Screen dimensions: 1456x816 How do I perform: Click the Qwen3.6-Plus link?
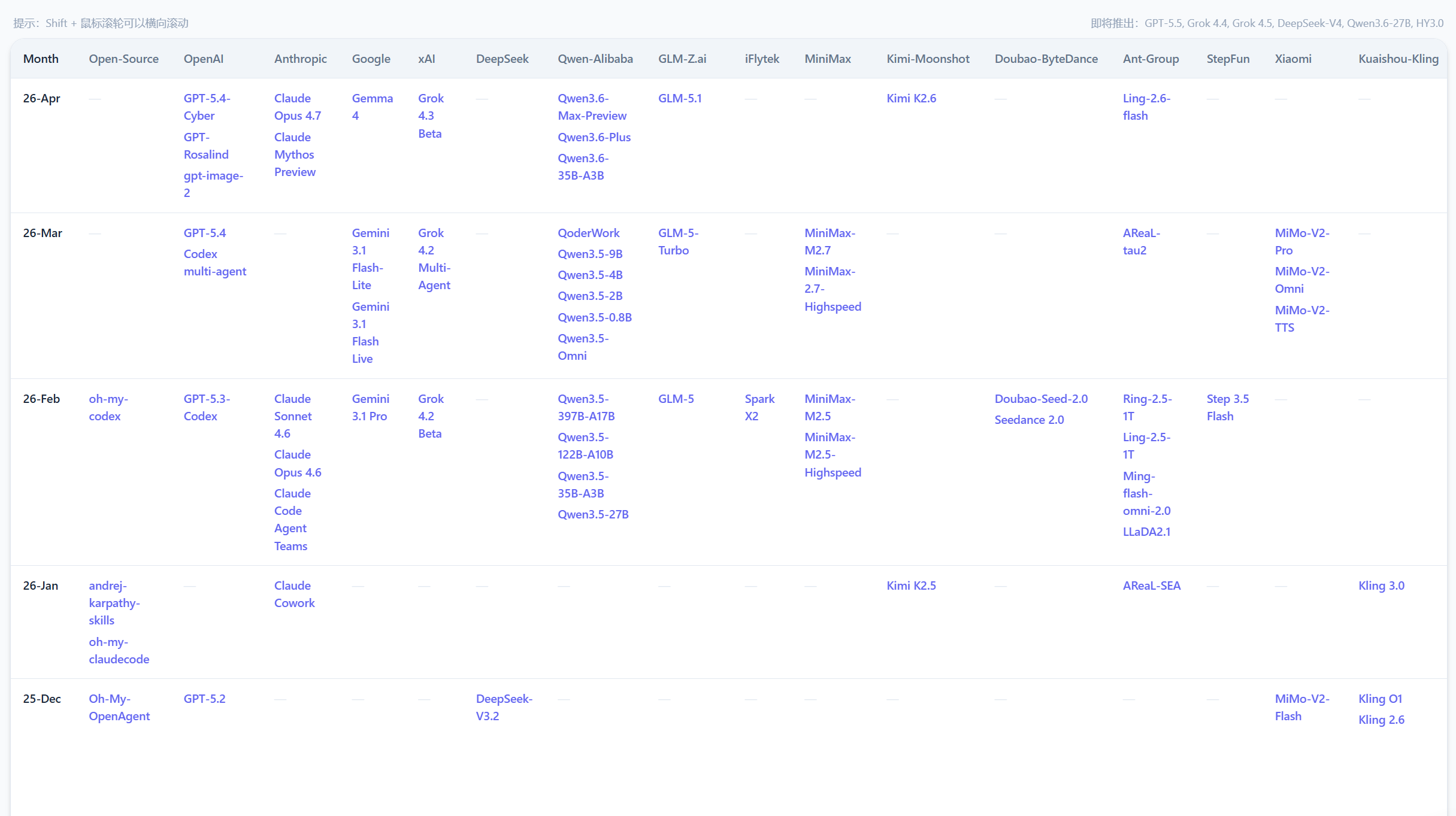[x=594, y=137]
